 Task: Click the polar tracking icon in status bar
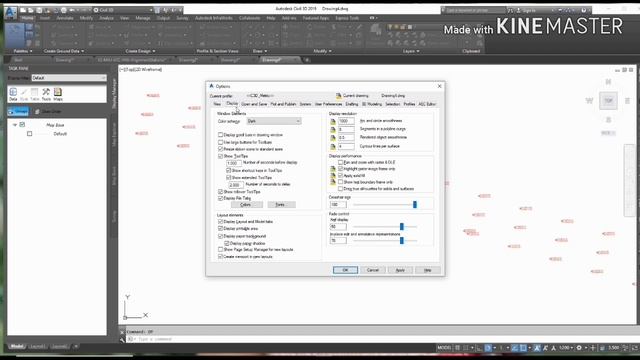tap(489, 348)
